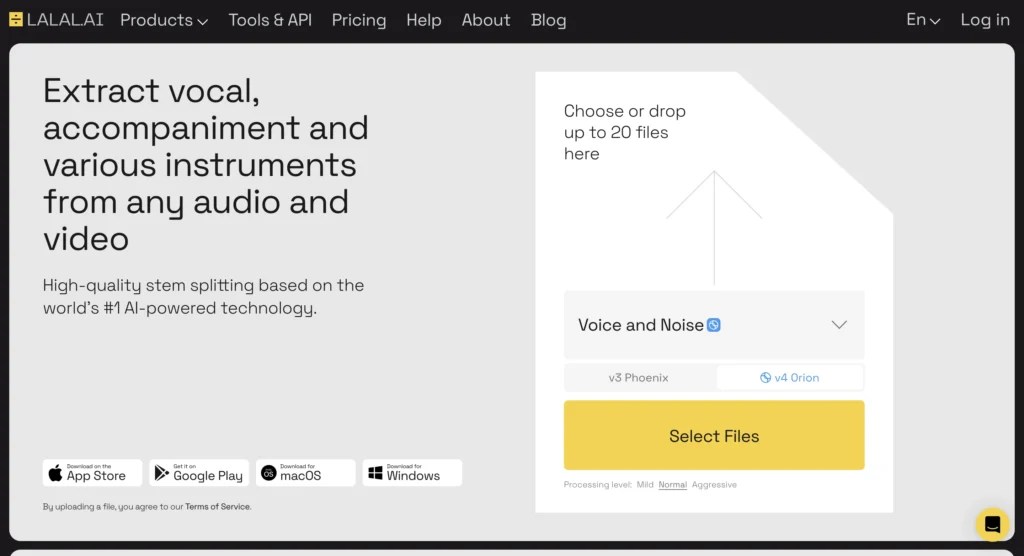Viewport: 1024px width, 556px height.
Task: Go to the Pricing page
Action: point(359,20)
